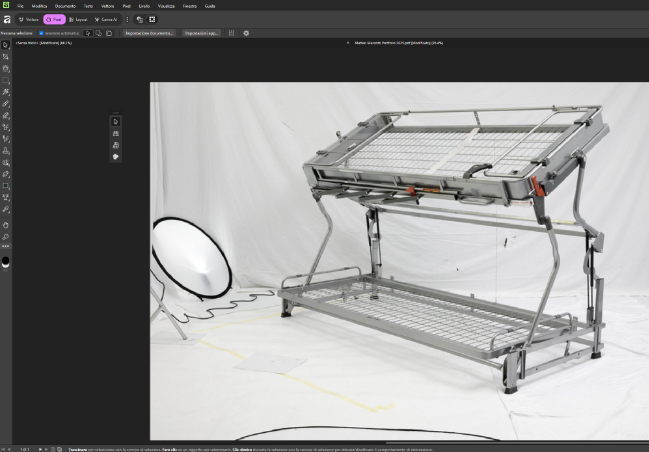This screenshot has height=452, width=649.
Task: Open studio options vertical dots menu
Action: click(x=127, y=19)
